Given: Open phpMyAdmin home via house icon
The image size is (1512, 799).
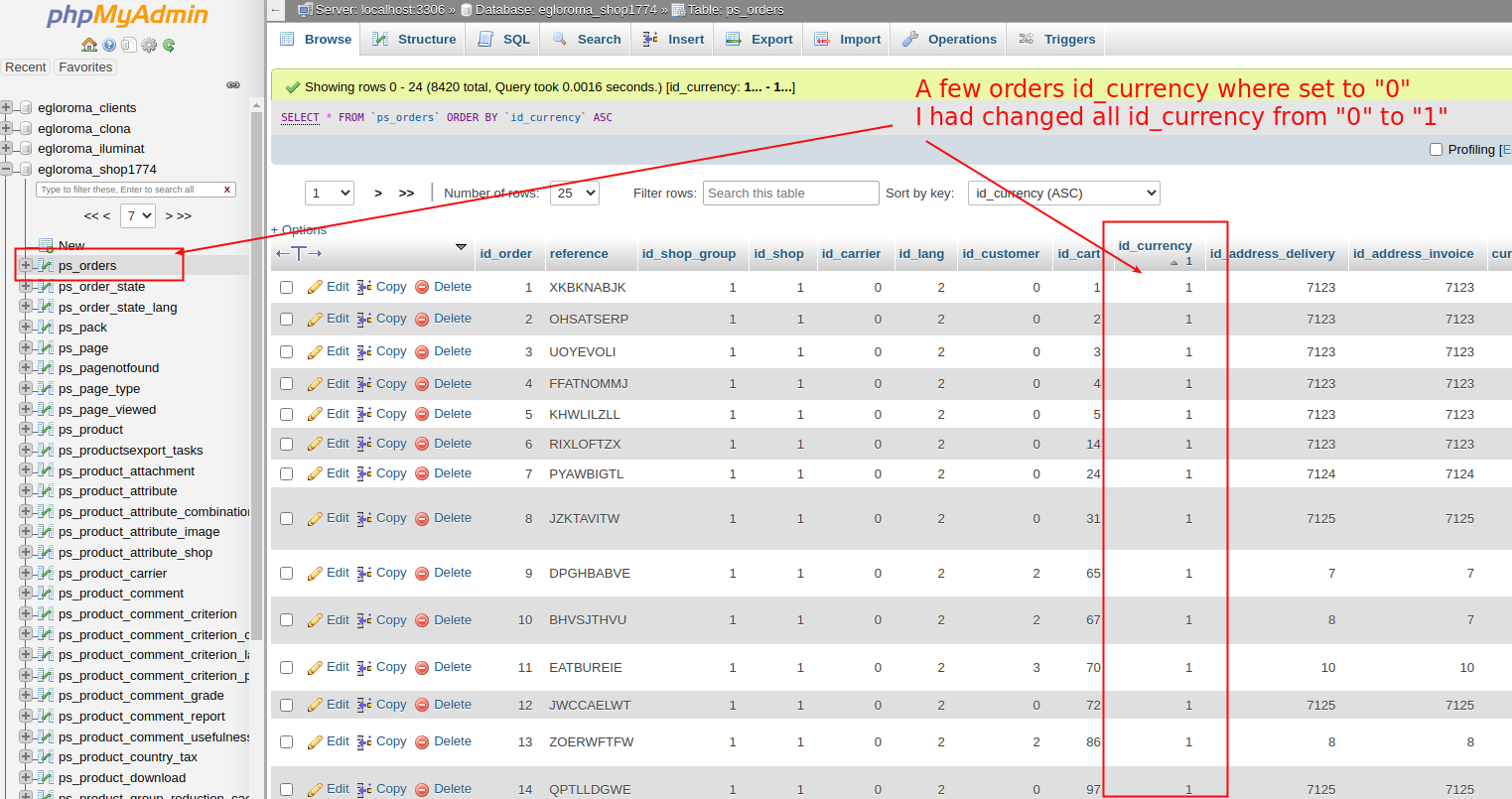Looking at the screenshot, I should (89, 45).
